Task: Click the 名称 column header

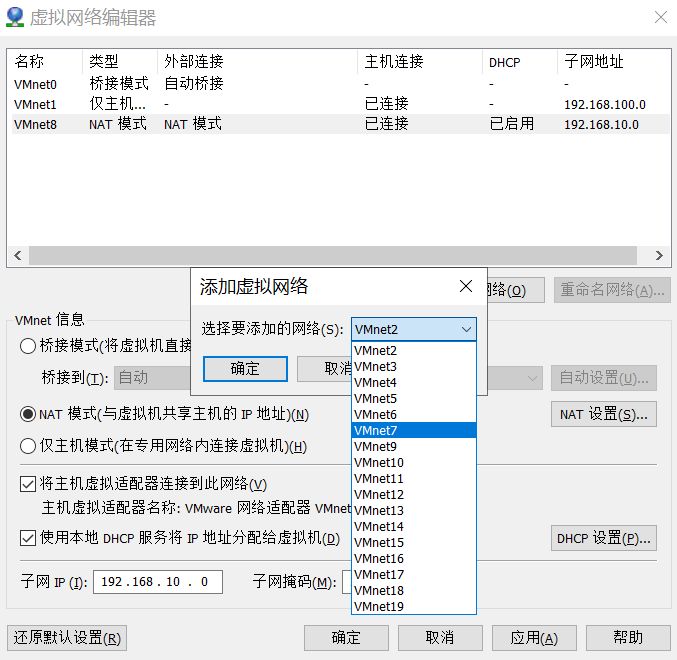Action: tap(45, 62)
